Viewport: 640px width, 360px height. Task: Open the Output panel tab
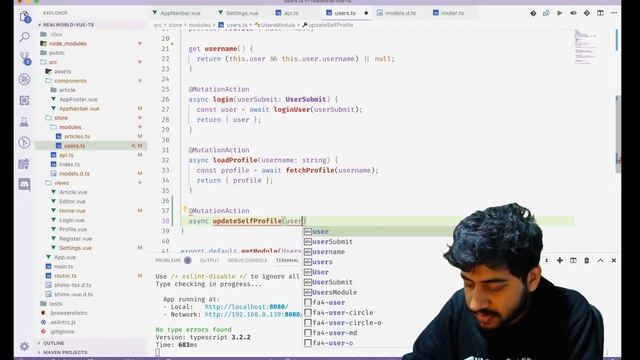pyautogui.click(x=209, y=260)
